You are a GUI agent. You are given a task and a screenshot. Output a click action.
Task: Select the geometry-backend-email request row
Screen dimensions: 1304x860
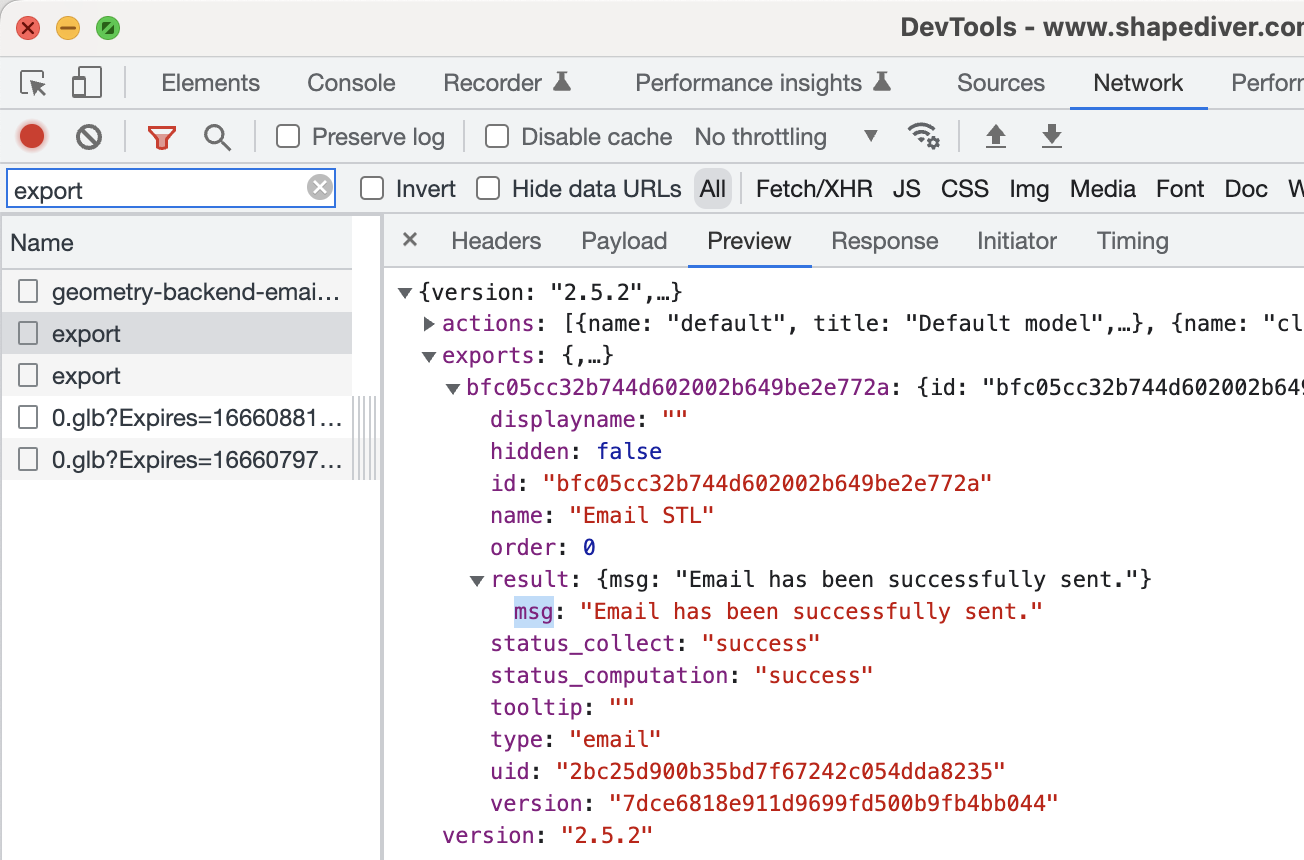(195, 292)
